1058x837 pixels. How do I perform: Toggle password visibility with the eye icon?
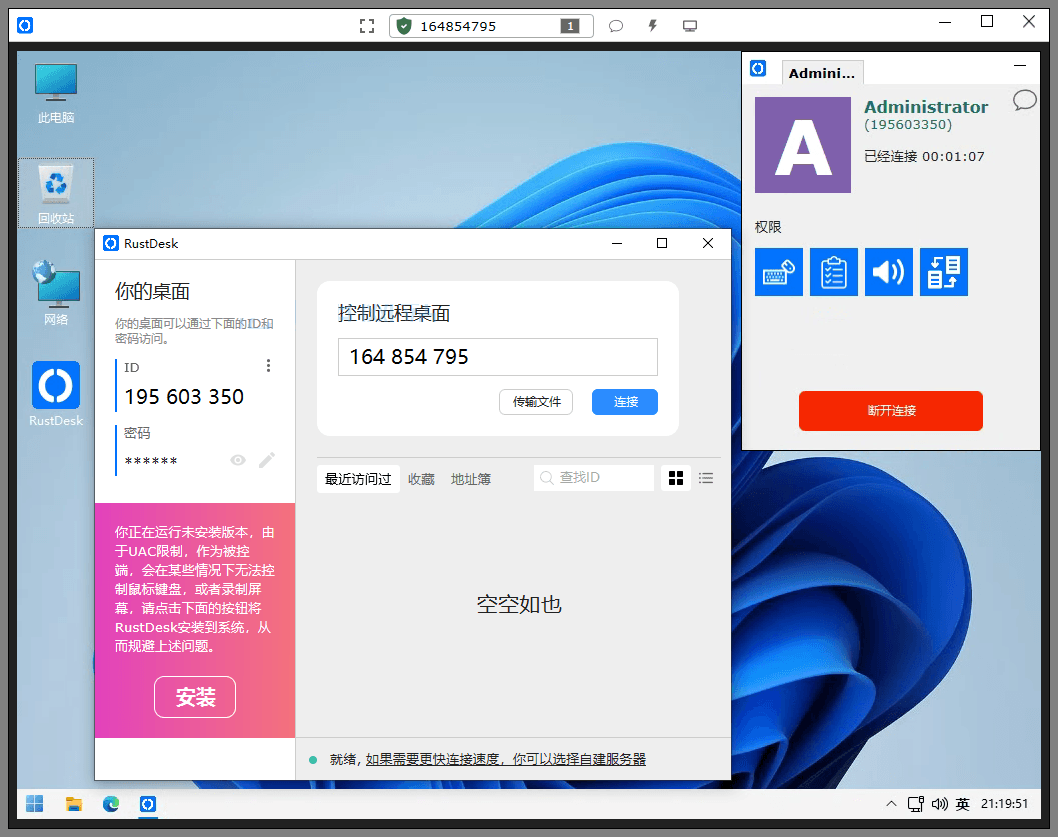238,460
